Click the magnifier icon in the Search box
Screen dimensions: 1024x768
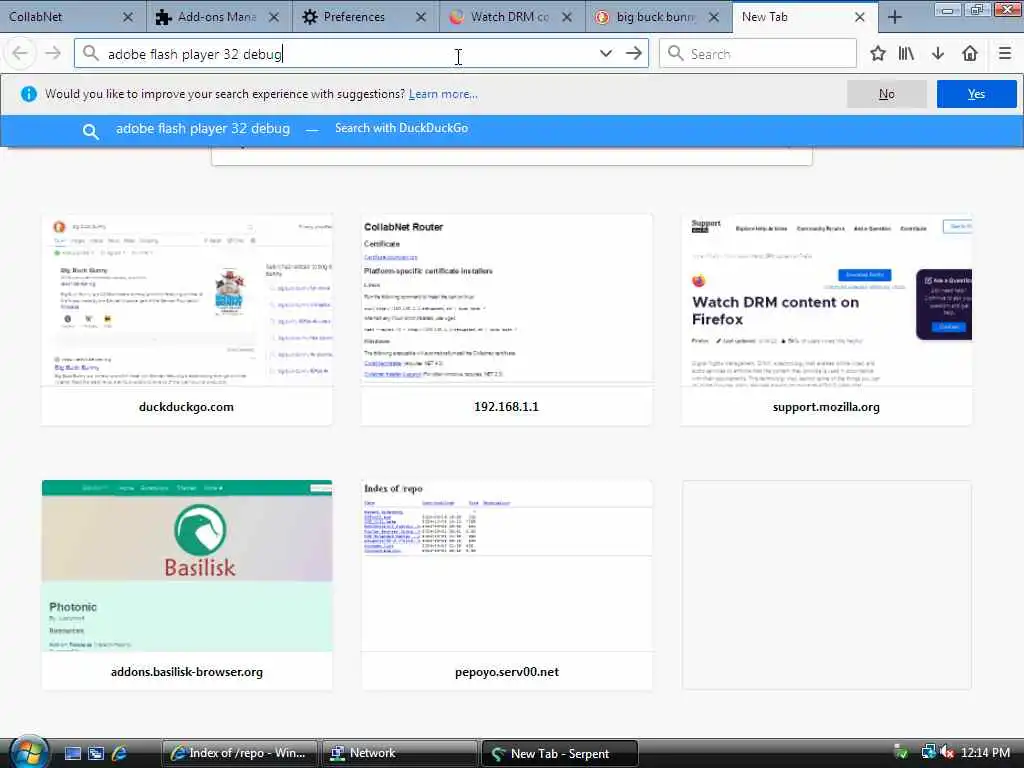675,54
